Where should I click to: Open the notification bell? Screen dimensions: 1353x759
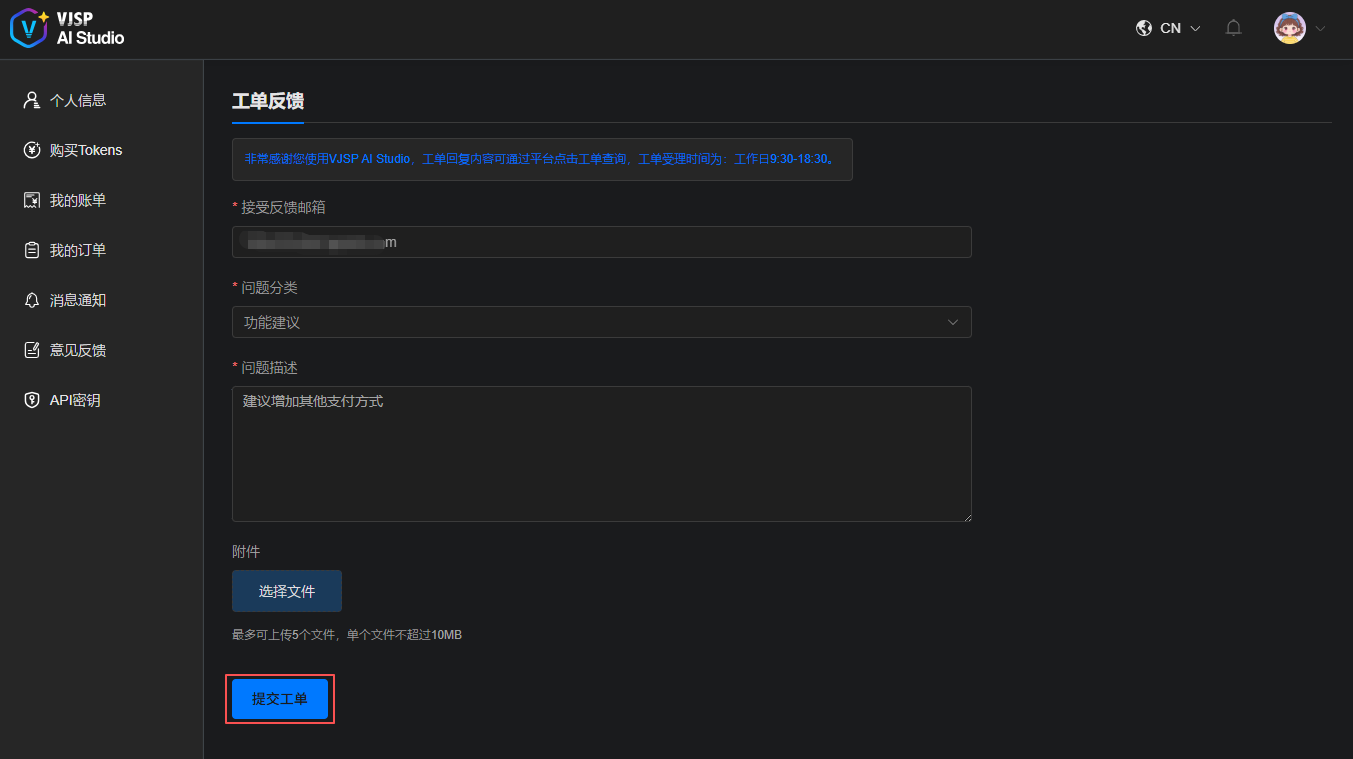coord(1233,28)
